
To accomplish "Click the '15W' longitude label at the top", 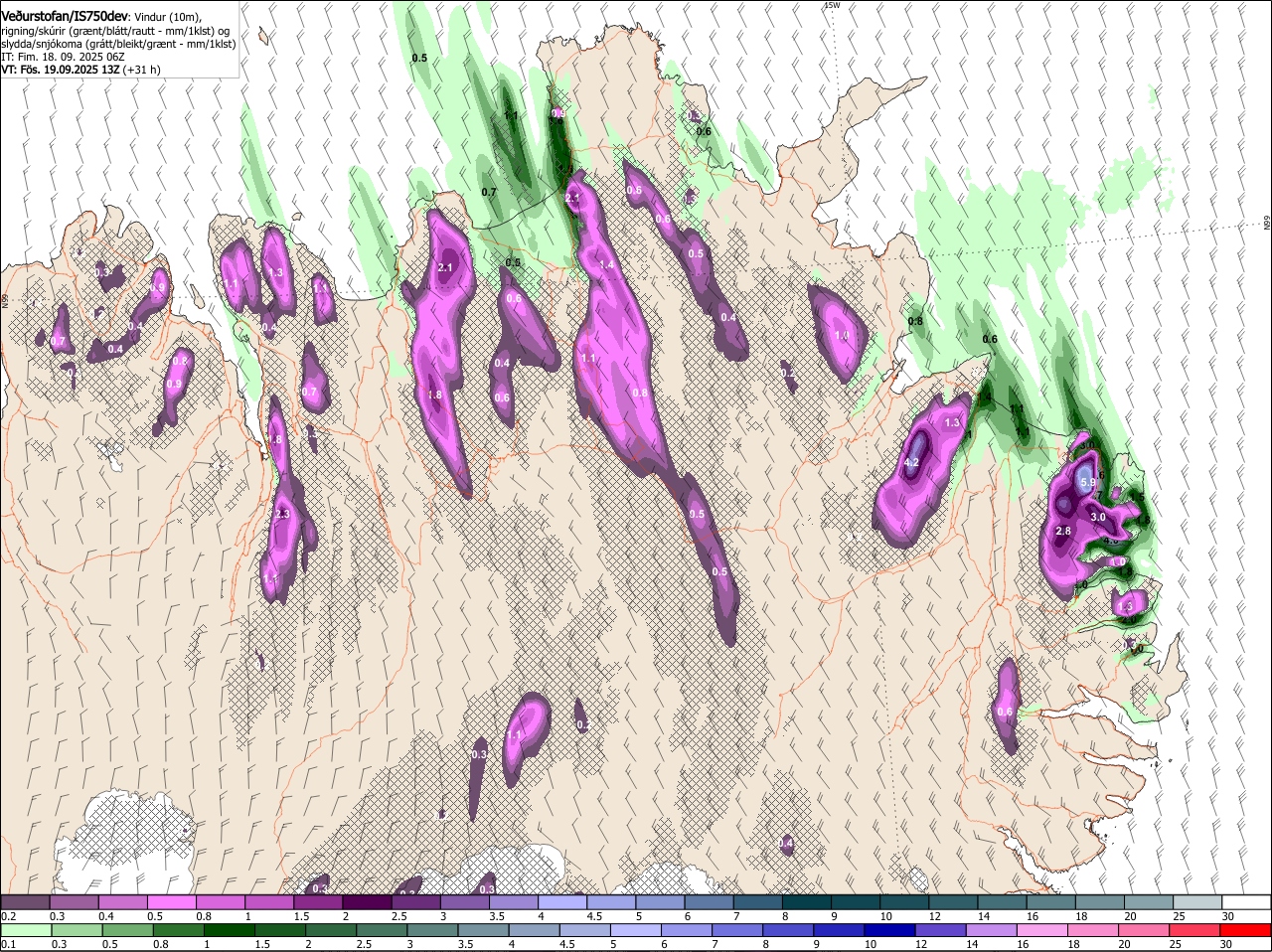I will (x=832, y=6).
